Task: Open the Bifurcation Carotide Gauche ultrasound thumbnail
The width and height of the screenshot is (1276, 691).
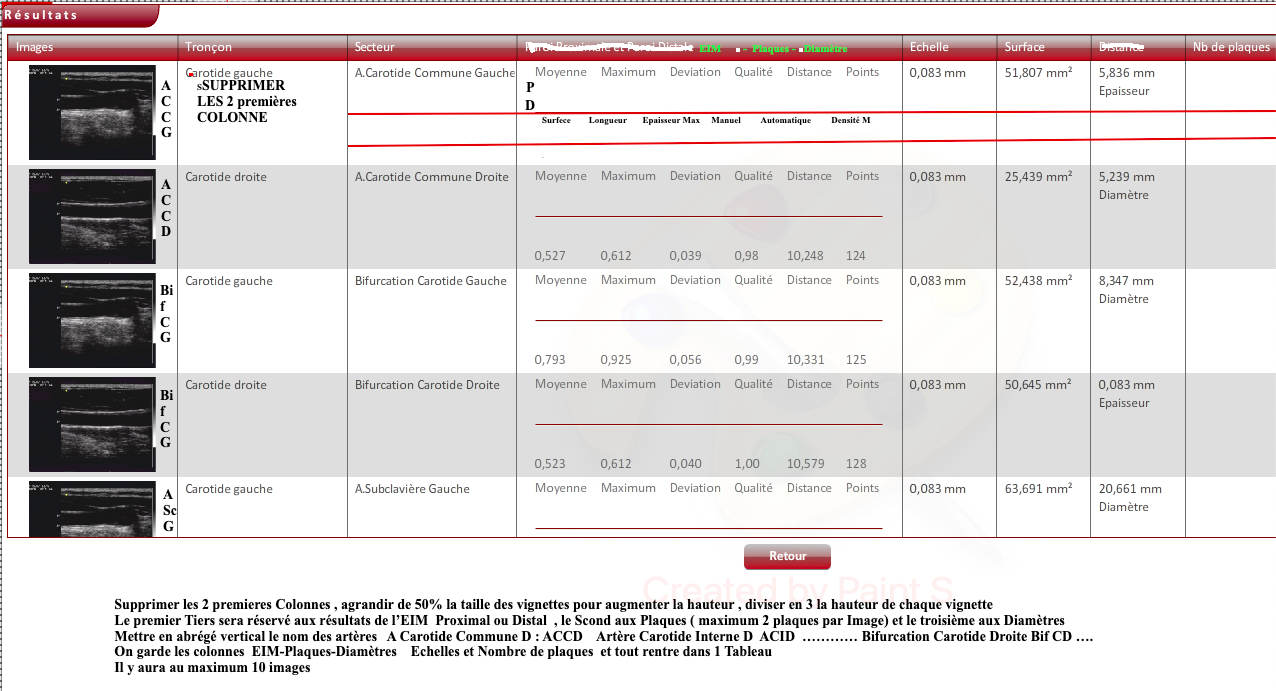Action: click(x=92, y=321)
